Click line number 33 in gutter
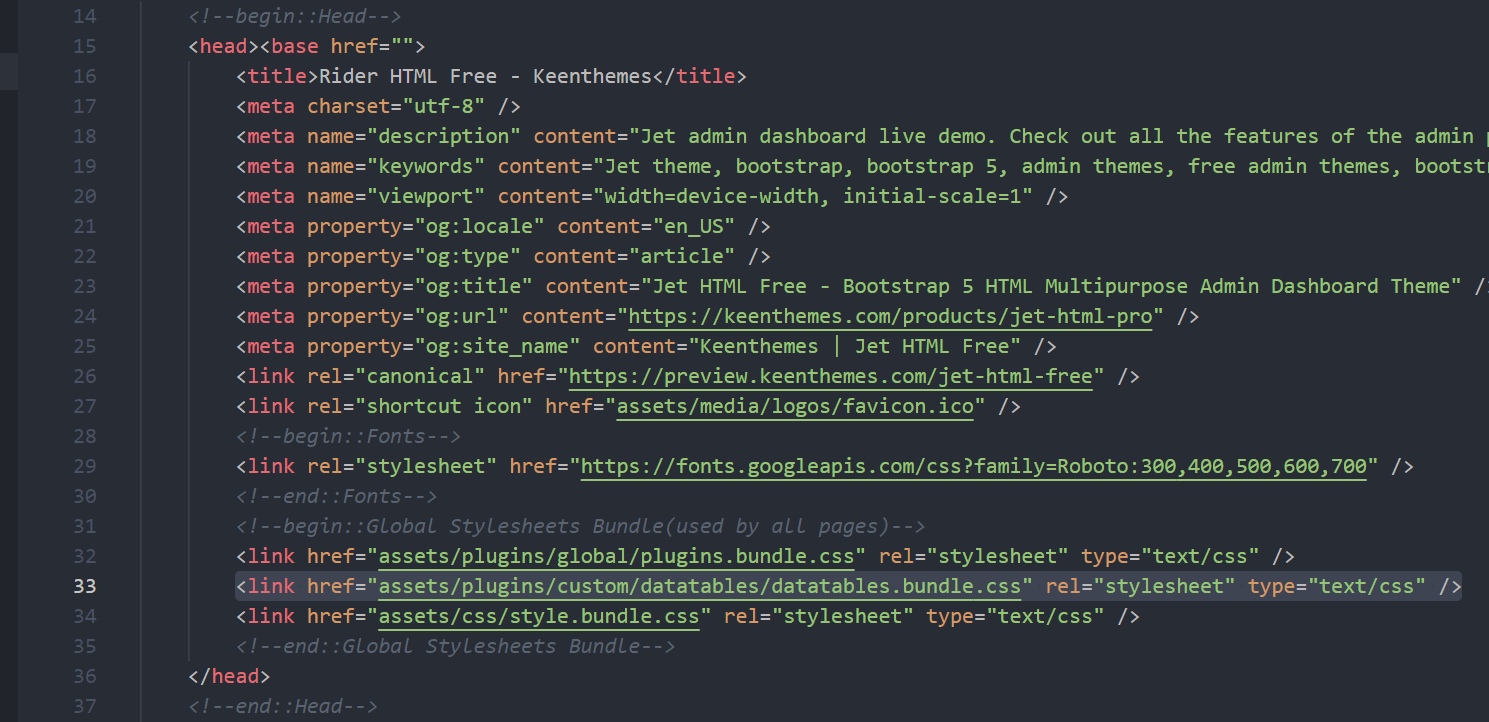 [84, 586]
